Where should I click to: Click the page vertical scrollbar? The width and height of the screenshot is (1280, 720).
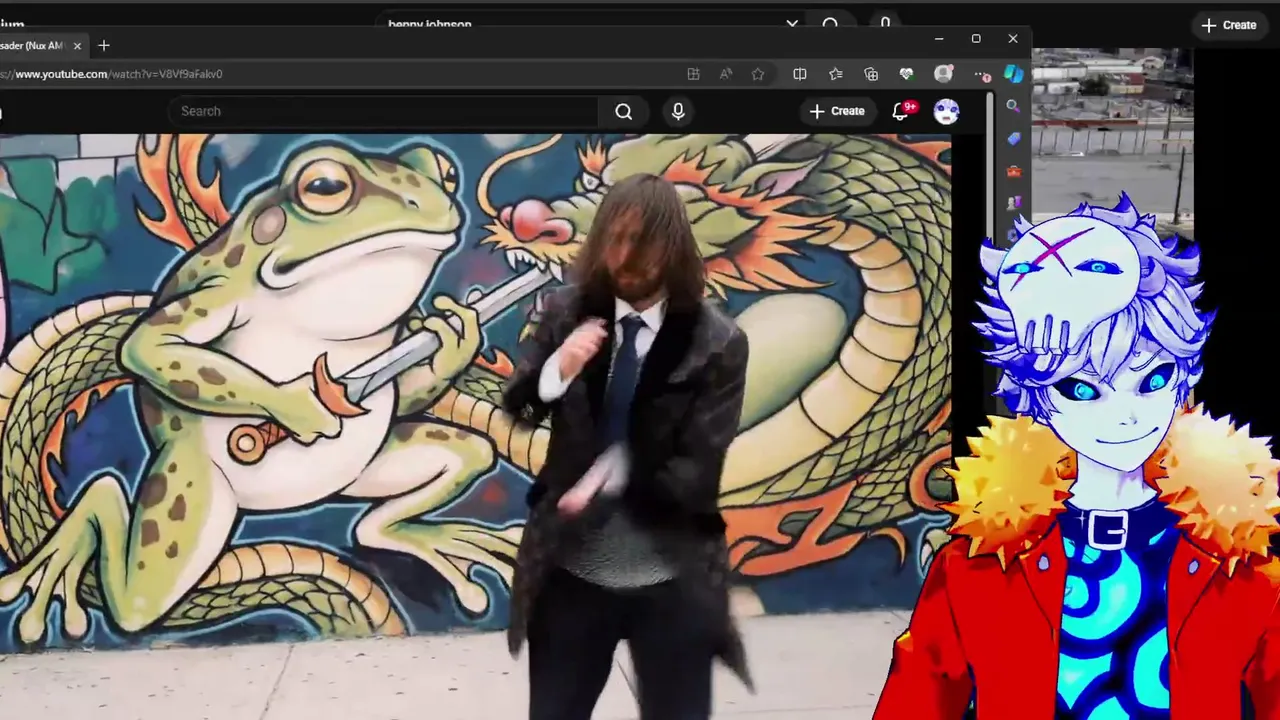[x=990, y=165]
